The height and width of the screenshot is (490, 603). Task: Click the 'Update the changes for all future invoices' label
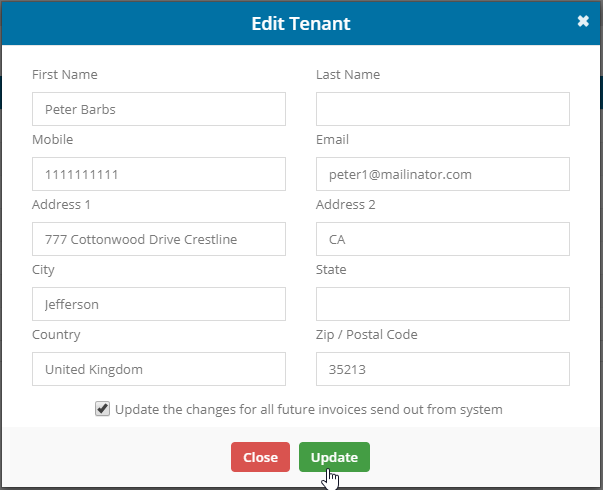coord(308,409)
